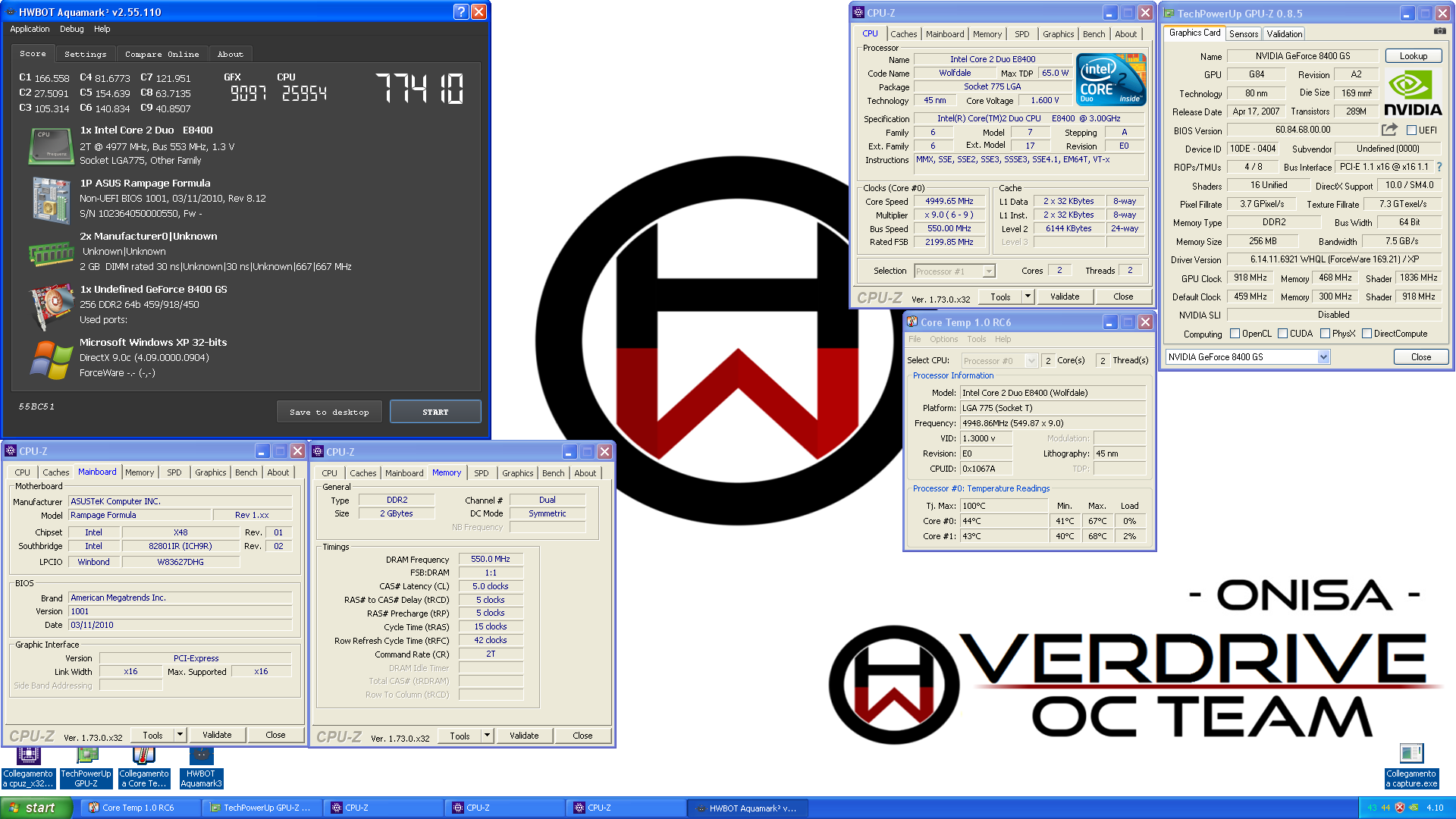Click CPU-Z Core Speed value 4949.65 MHz

coord(949,201)
